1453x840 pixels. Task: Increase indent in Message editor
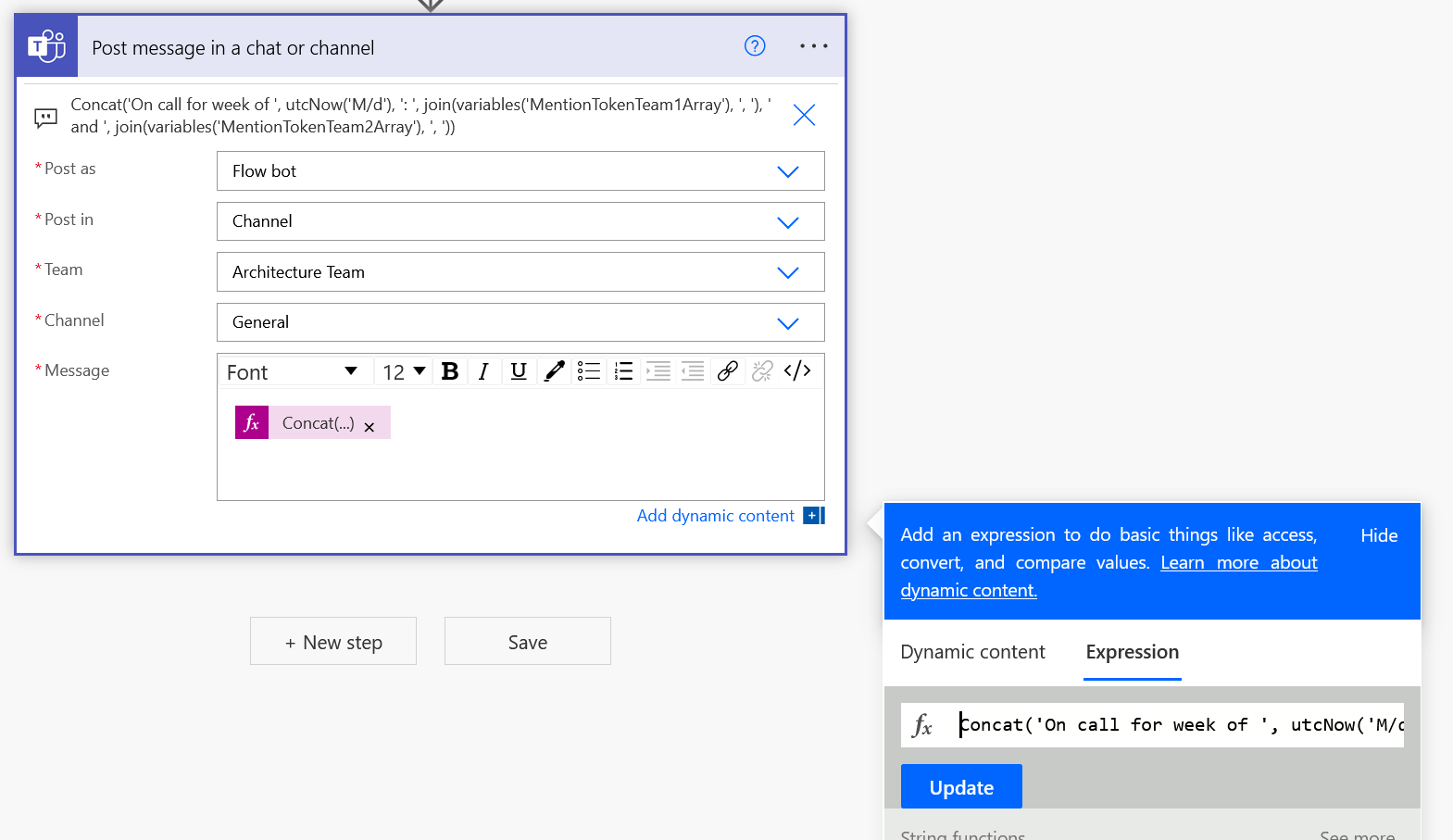click(x=658, y=371)
